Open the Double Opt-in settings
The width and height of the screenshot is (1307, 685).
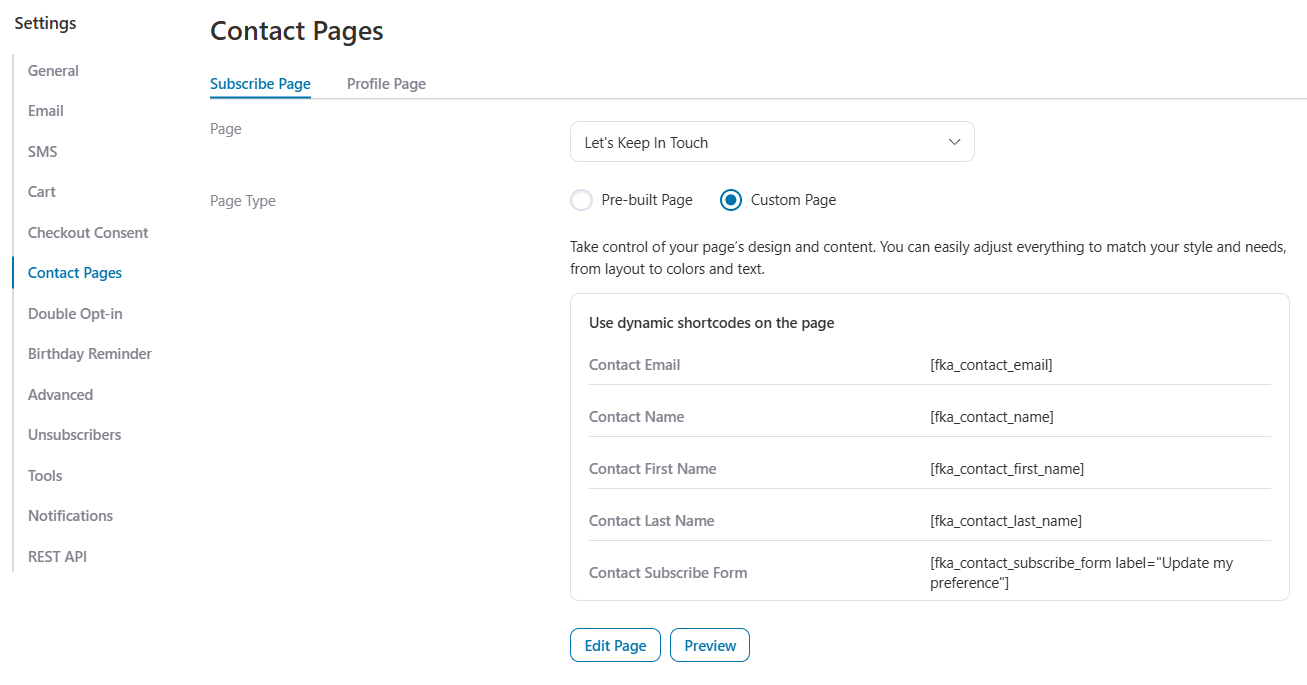[x=75, y=313]
